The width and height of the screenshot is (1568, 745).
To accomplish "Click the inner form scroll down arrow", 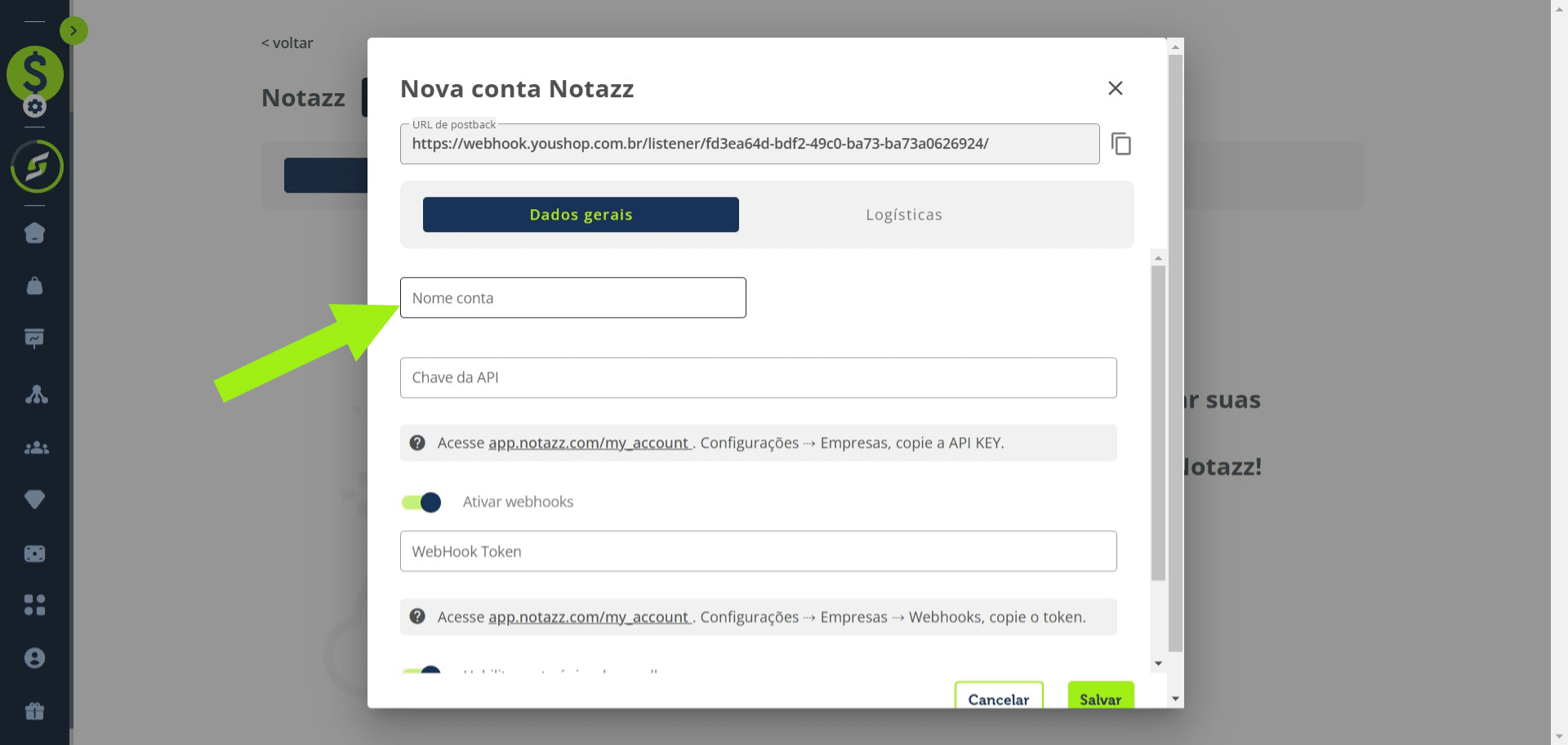I will [1158, 663].
